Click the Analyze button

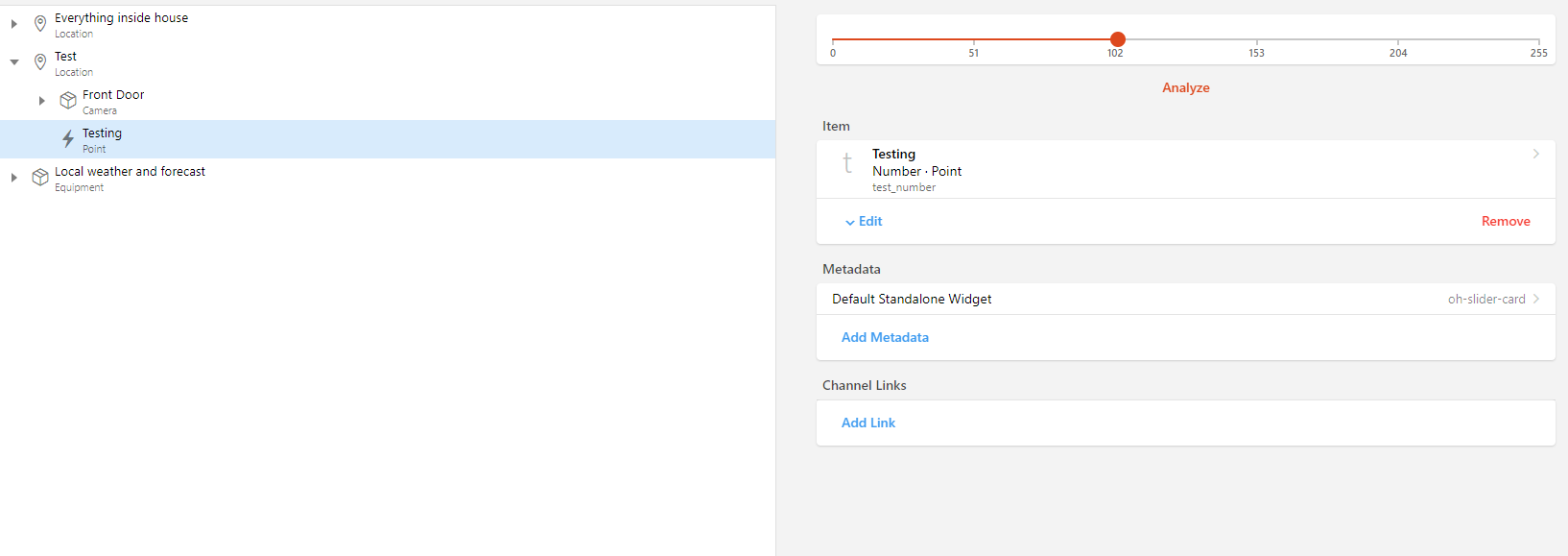tap(1185, 87)
